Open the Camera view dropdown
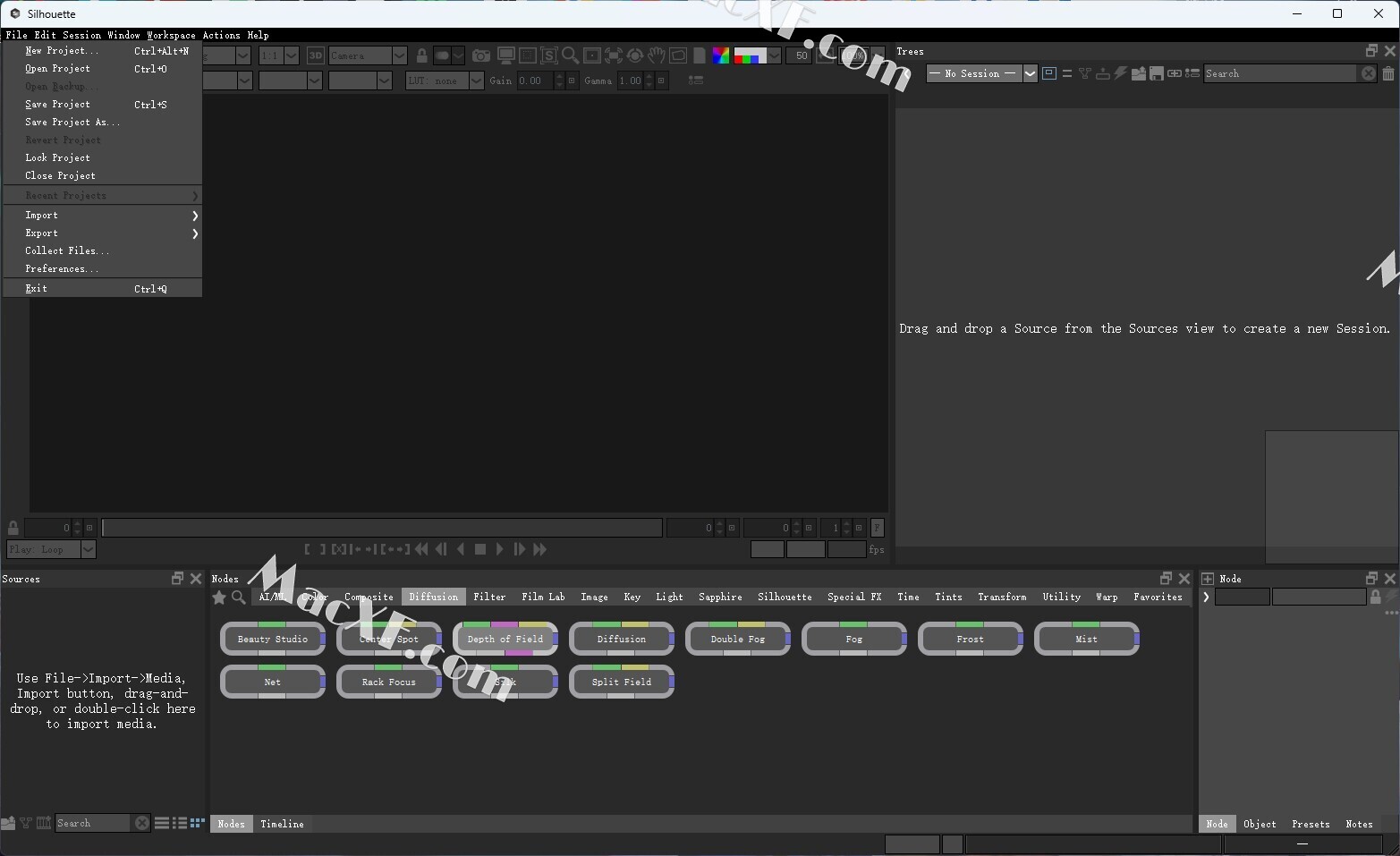Screen dimensions: 1400x856 (x=368, y=55)
